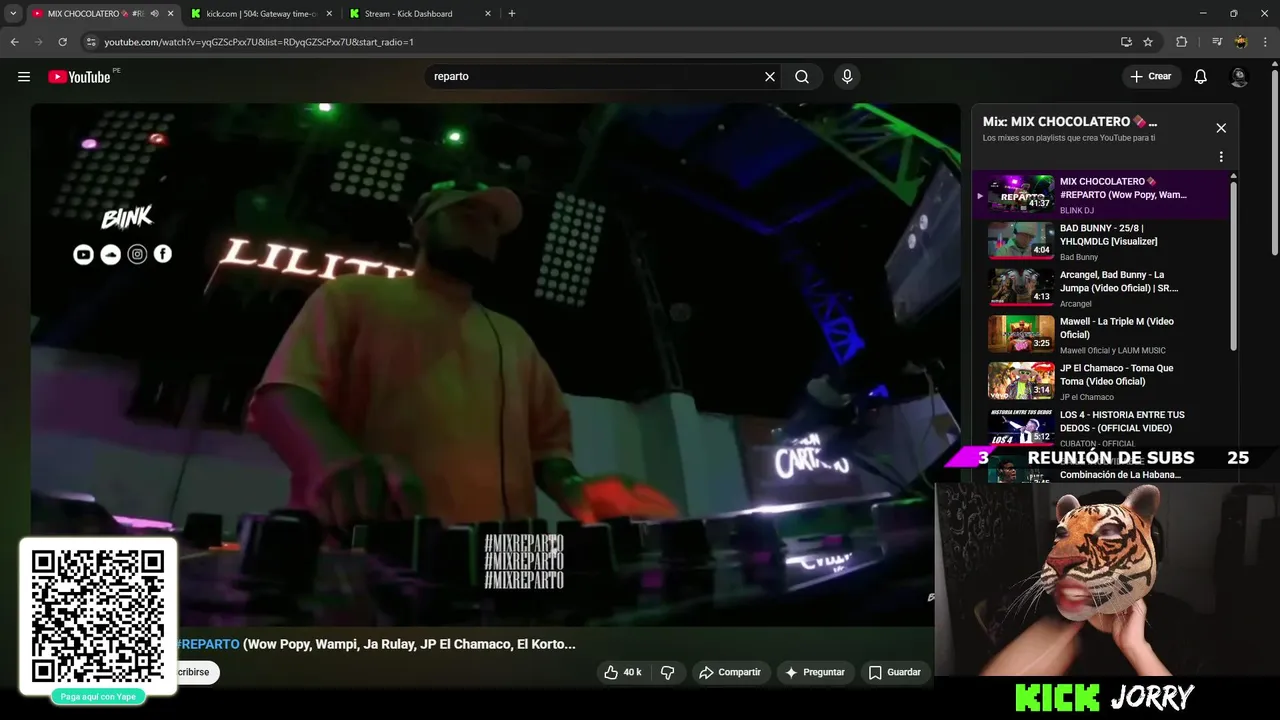Click the main video player
The height and width of the screenshot is (720, 1280).
tap(495, 365)
